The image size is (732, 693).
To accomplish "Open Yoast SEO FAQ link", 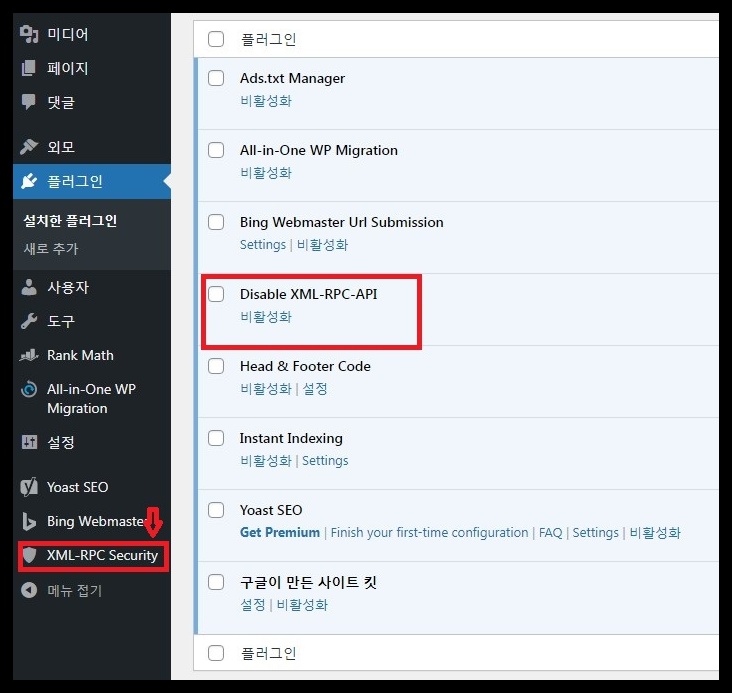I will pos(550,532).
